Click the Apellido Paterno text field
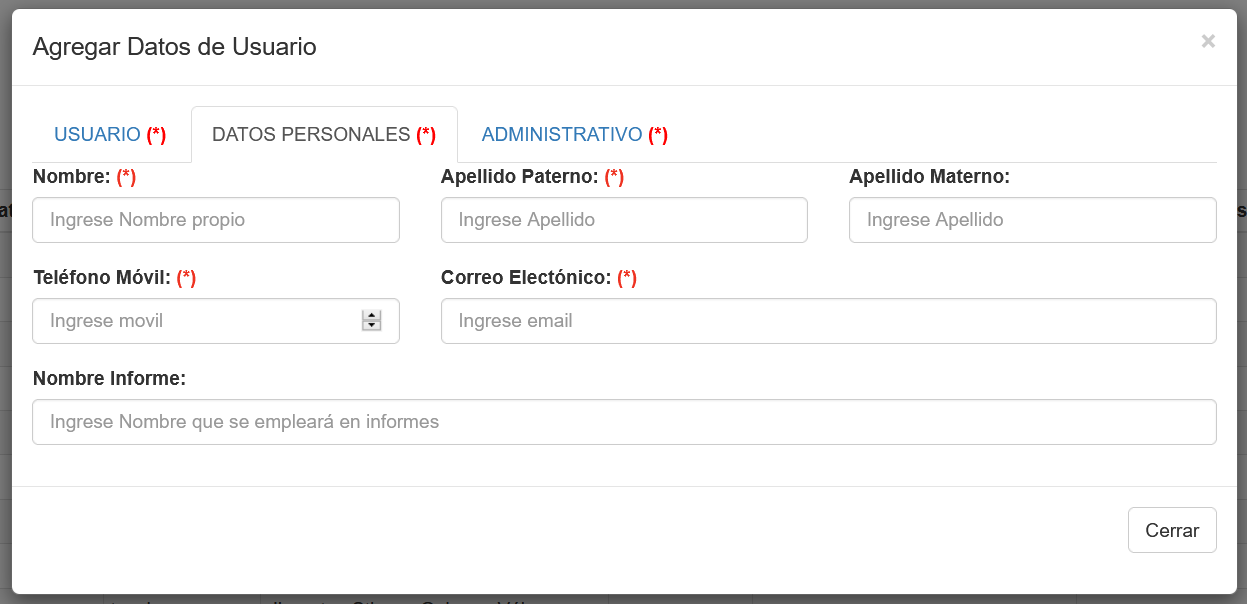Image resolution: width=1247 pixels, height=604 pixels. click(624, 220)
